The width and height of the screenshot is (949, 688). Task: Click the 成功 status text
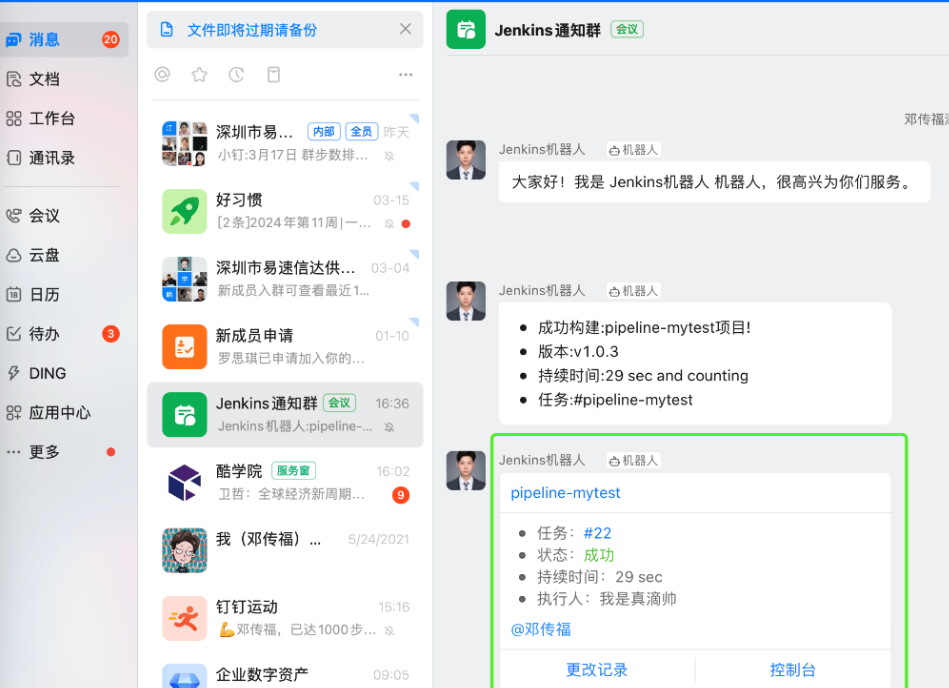[599, 555]
